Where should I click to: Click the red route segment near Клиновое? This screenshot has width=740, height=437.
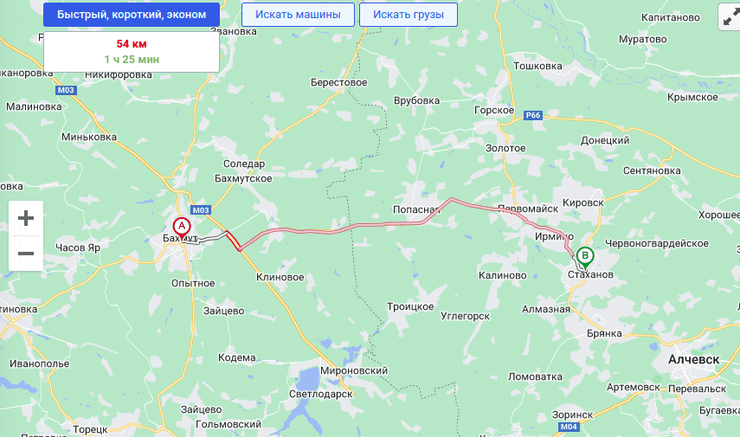click(x=233, y=241)
